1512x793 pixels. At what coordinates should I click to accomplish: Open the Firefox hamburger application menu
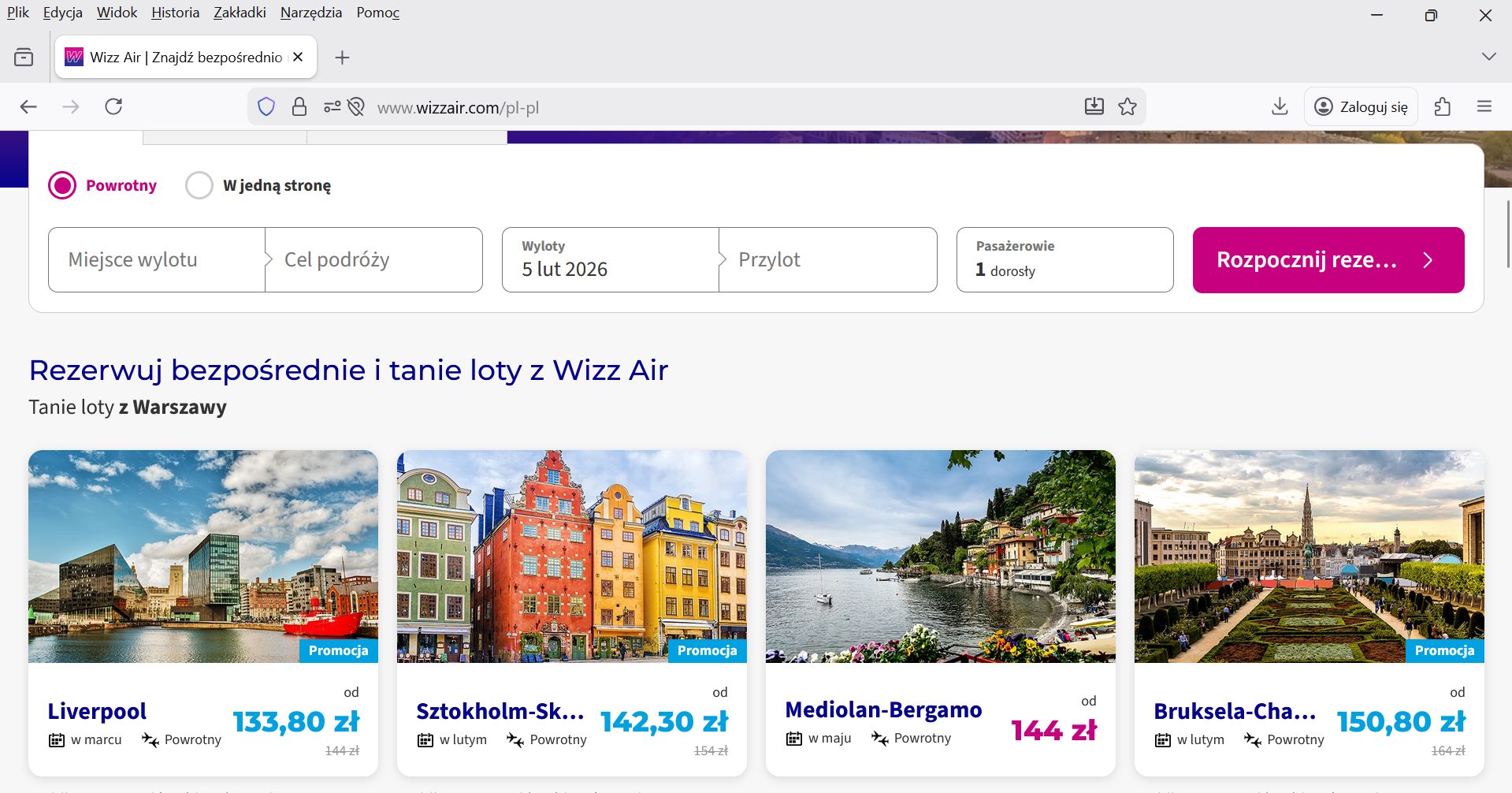tap(1484, 106)
